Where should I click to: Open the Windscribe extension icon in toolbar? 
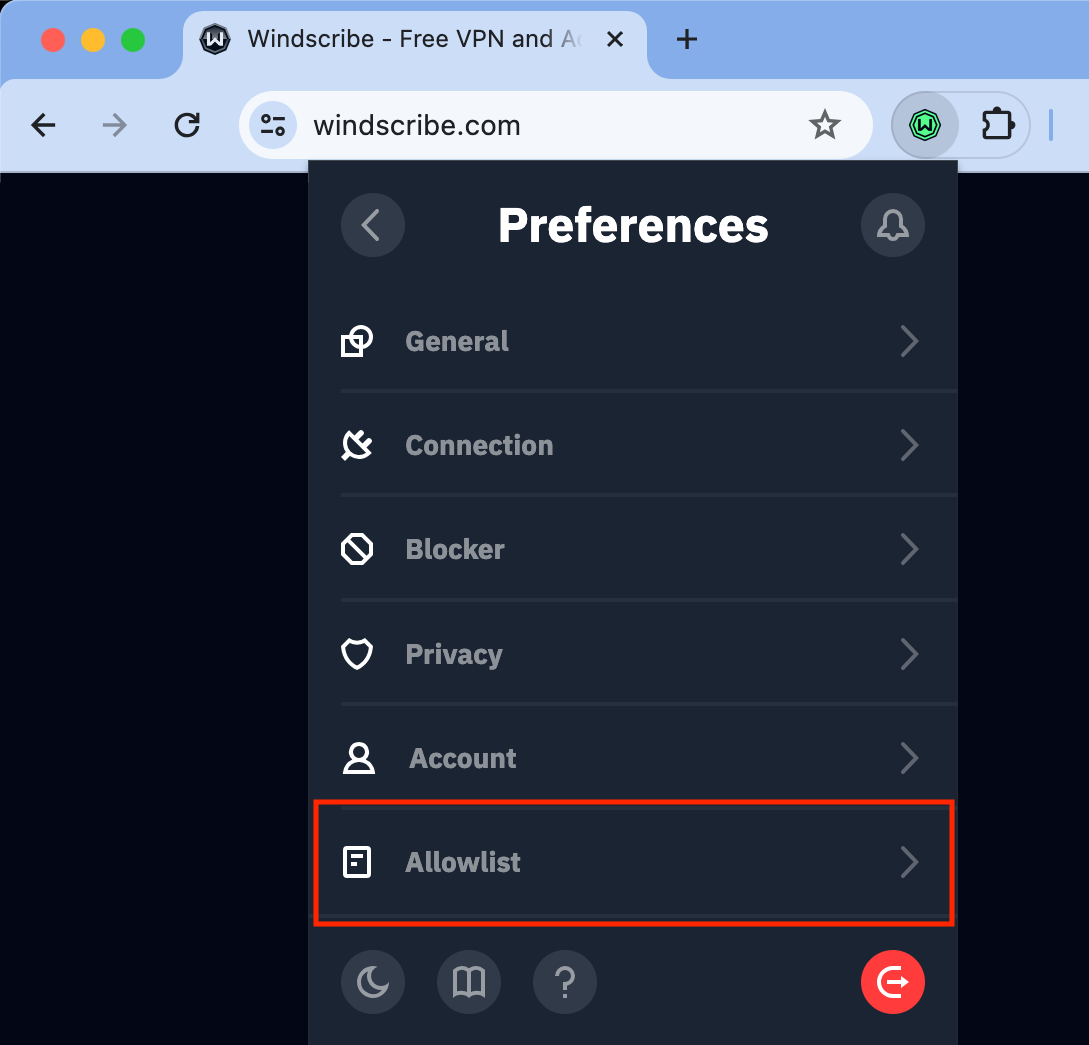(x=924, y=125)
